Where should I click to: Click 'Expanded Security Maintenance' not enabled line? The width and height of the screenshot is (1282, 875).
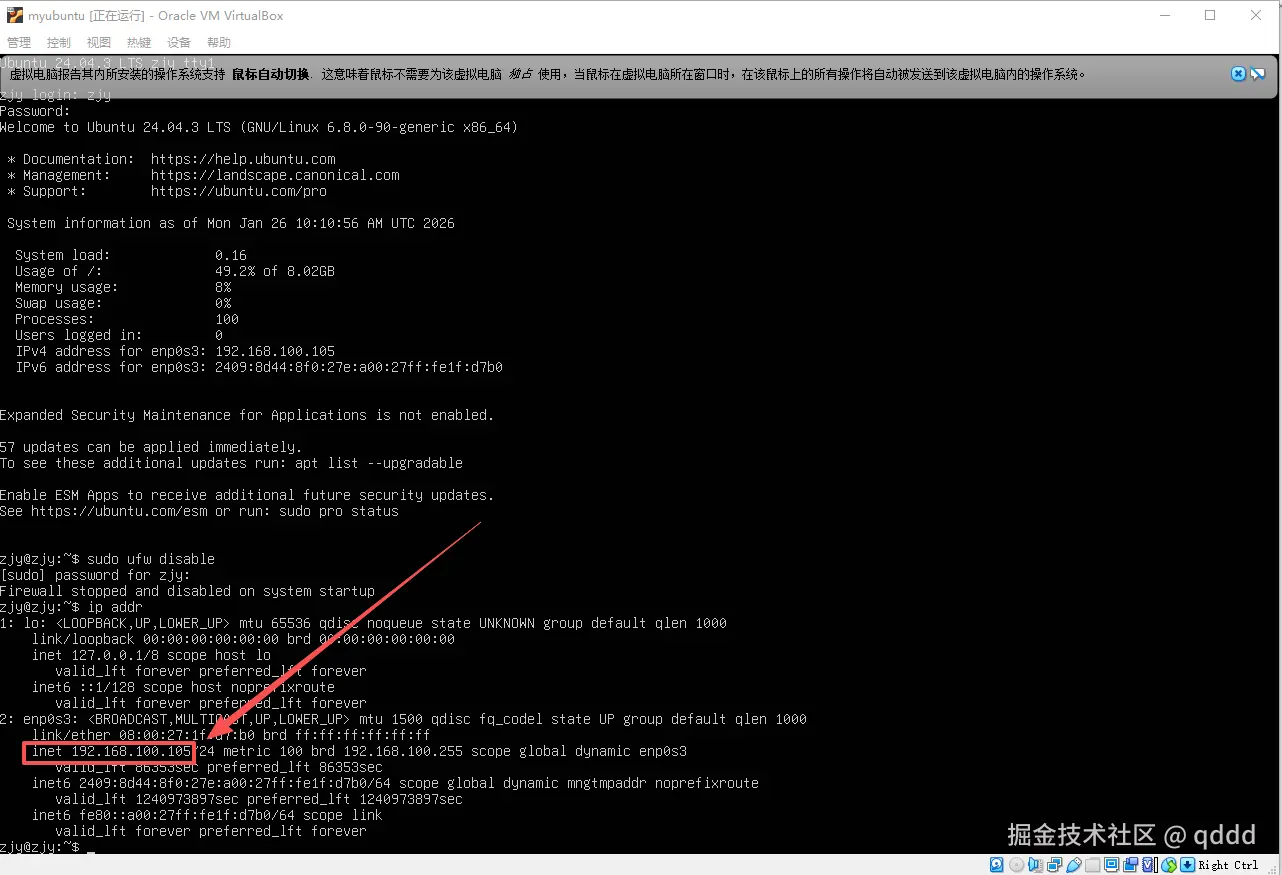(x=247, y=415)
